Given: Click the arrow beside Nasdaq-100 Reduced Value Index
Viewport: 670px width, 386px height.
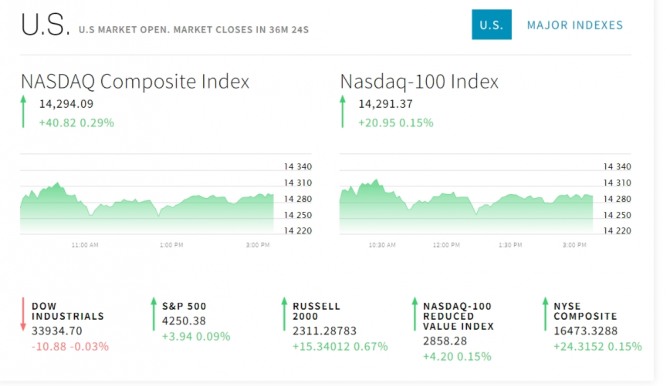Looking at the screenshot, I should tap(414, 314).
